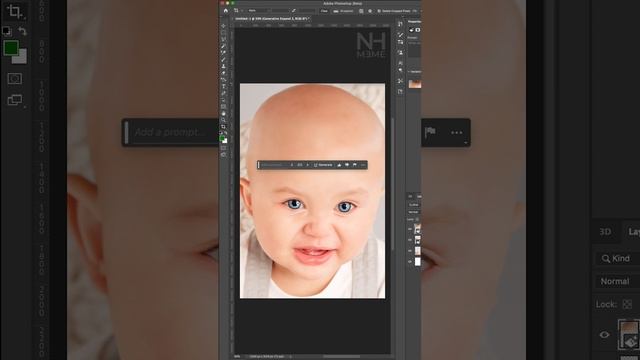This screenshot has height=360, width=640.
Task: Toggle Quick Mask mode in small toolbar
Action: click(223, 148)
